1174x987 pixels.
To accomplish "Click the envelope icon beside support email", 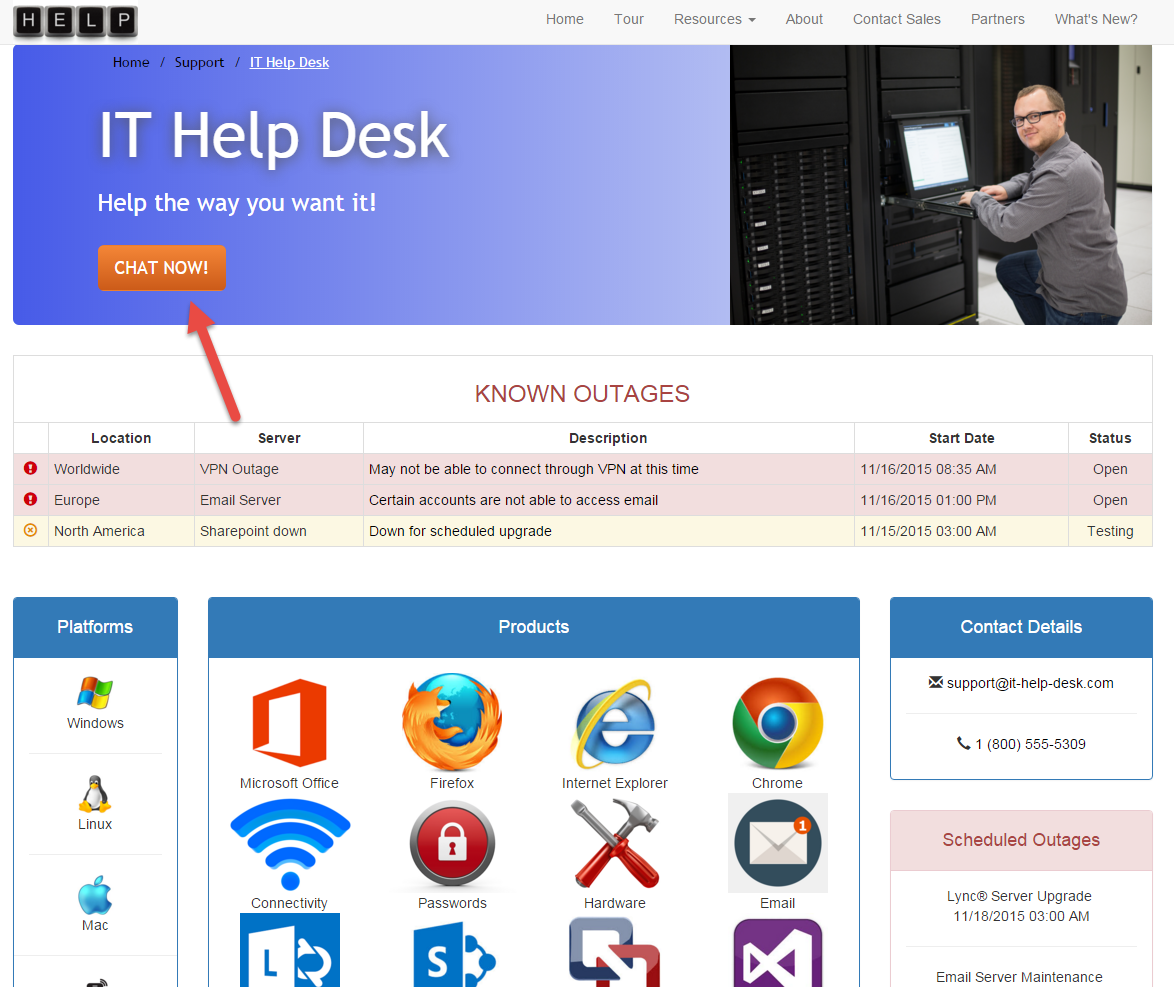I will click(x=935, y=682).
